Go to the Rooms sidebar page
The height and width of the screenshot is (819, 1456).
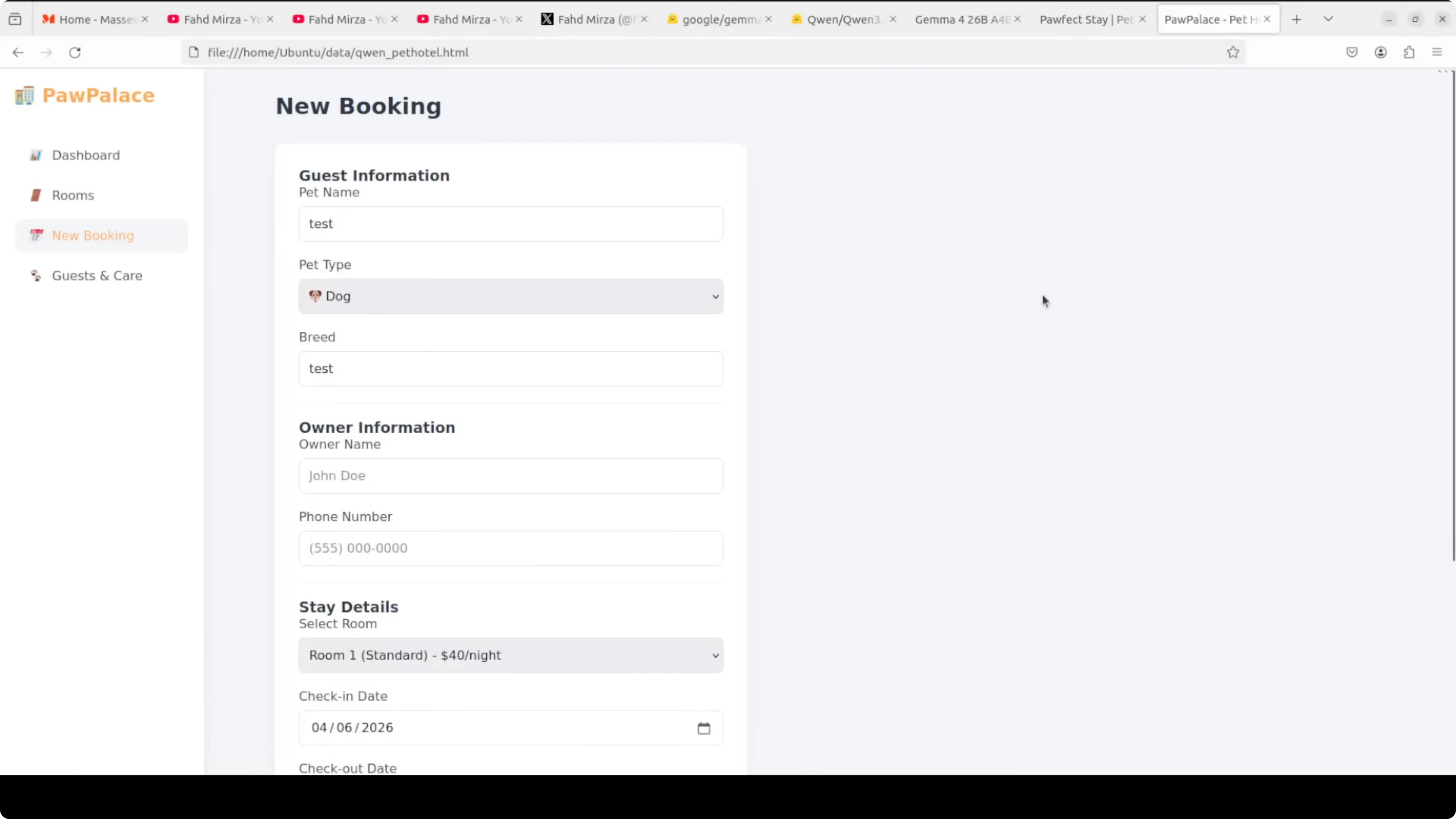[73, 195]
